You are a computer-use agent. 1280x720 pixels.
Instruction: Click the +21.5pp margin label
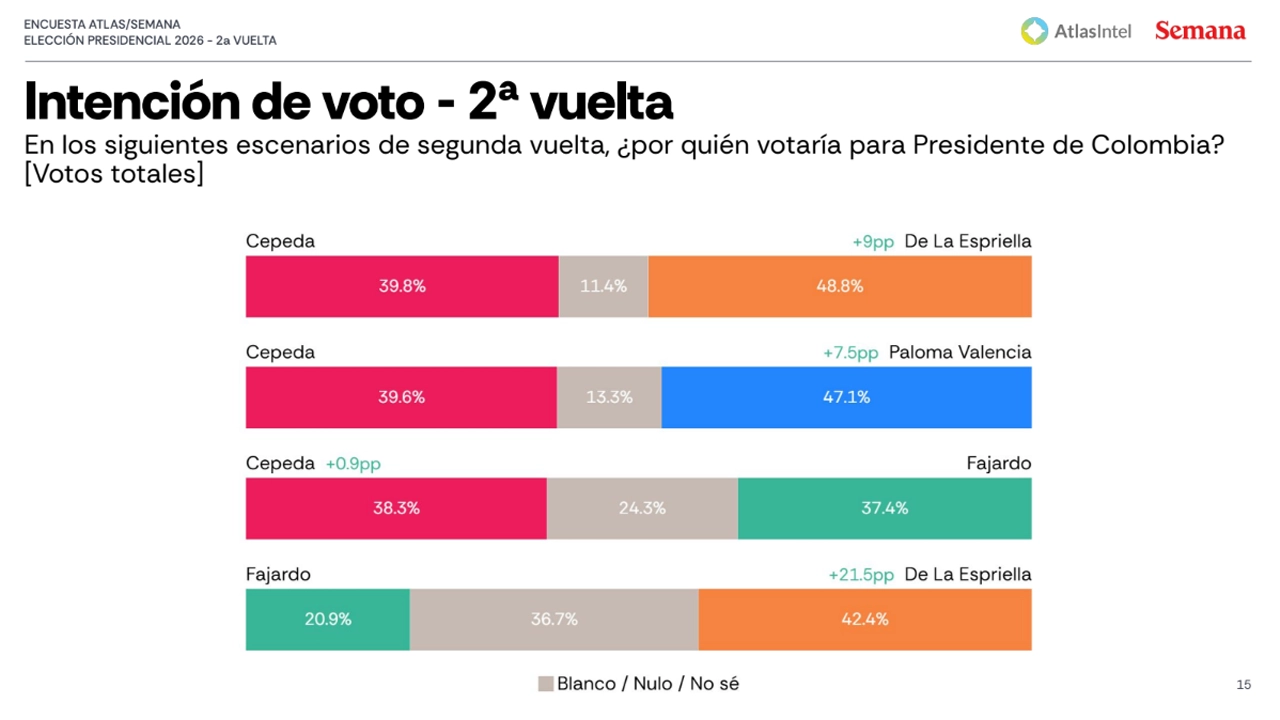coord(861,575)
